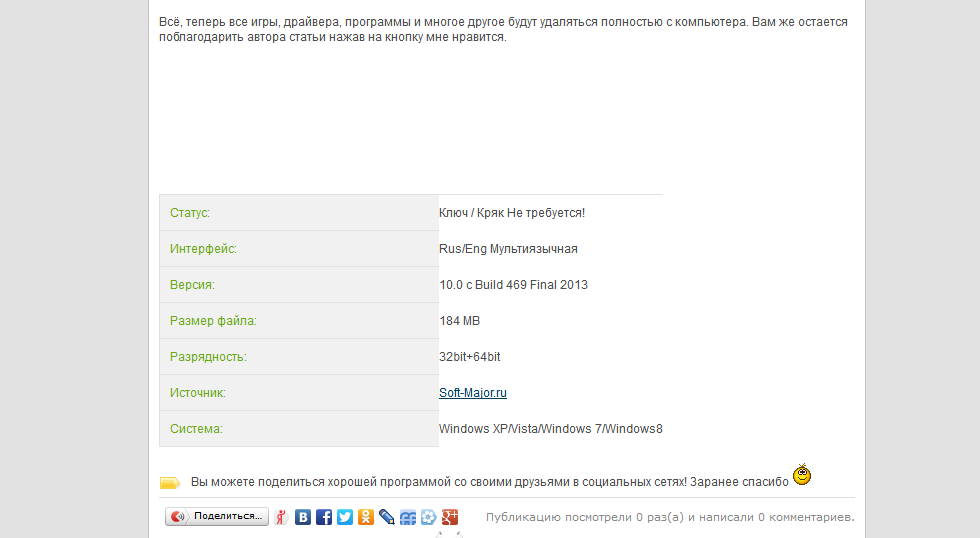This screenshot has height=538, width=980.
Task: Open the Soft-Major.ru source link
Action: tap(472, 392)
